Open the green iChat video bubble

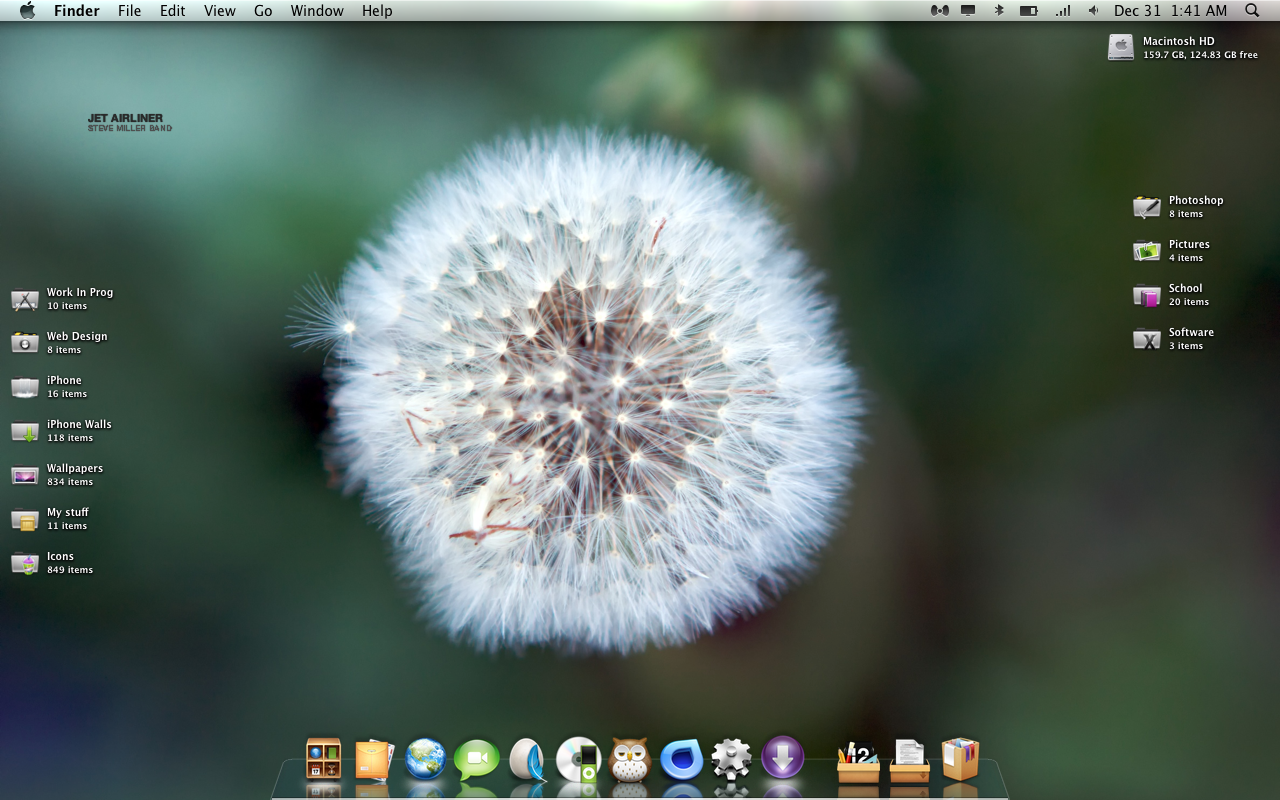(x=476, y=760)
